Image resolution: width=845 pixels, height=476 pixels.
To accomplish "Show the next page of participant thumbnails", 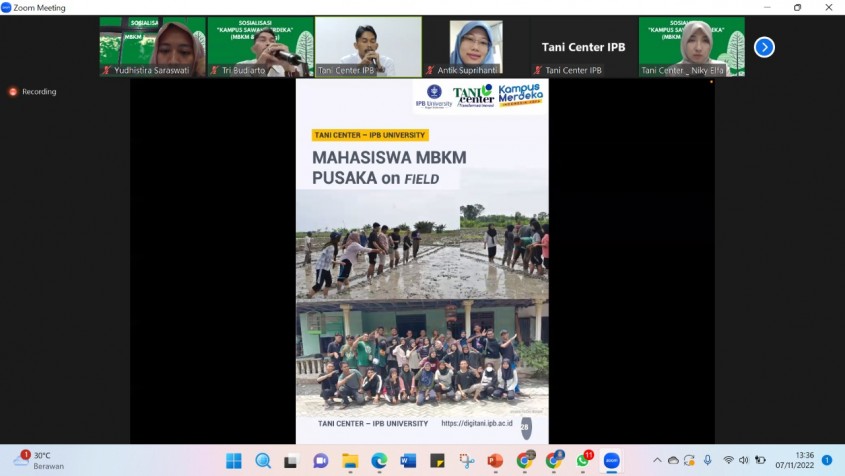I will [x=764, y=47].
